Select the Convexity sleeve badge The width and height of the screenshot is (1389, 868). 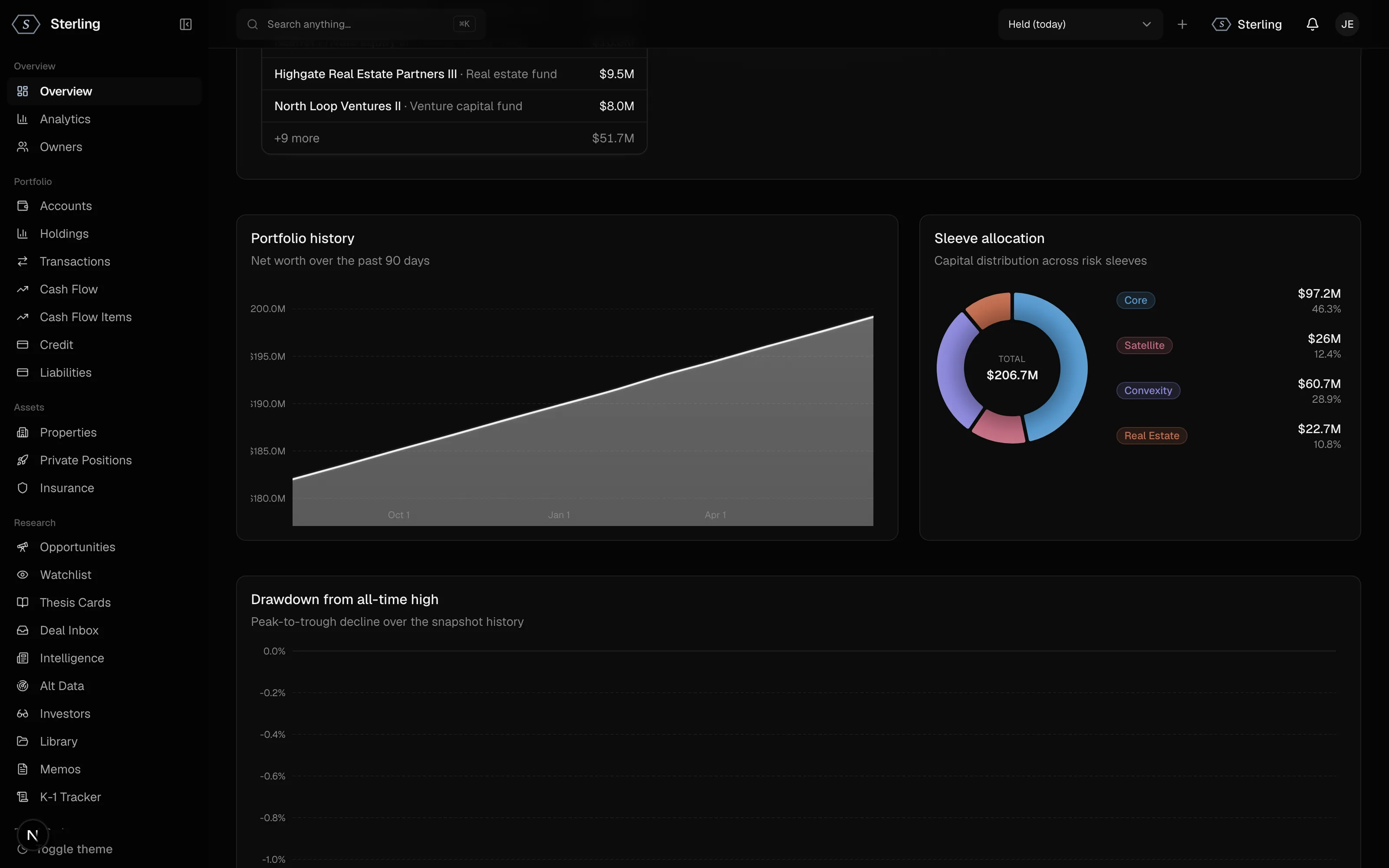1147,390
